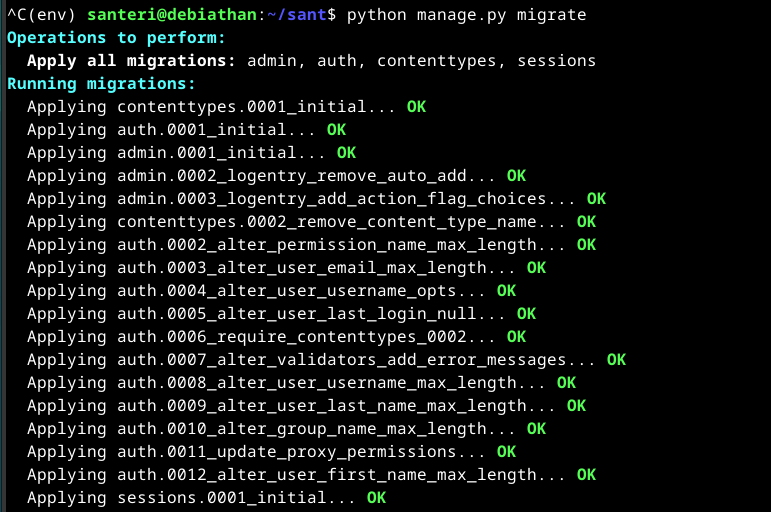The image size is (771, 512).
Task: Click the 'Running migrations:' heading
Action: pos(101,84)
